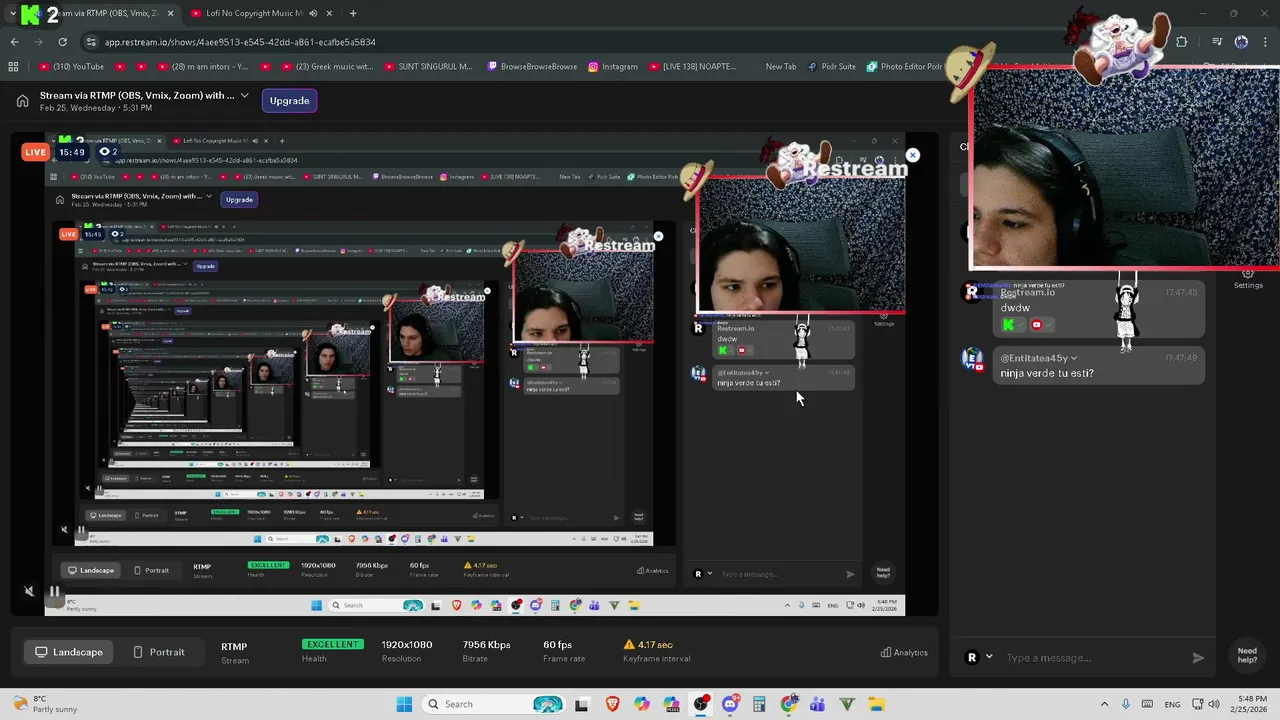1280x720 pixels.
Task: Click the 7956 Kbps bitrate value
Action: coord(486,645)
